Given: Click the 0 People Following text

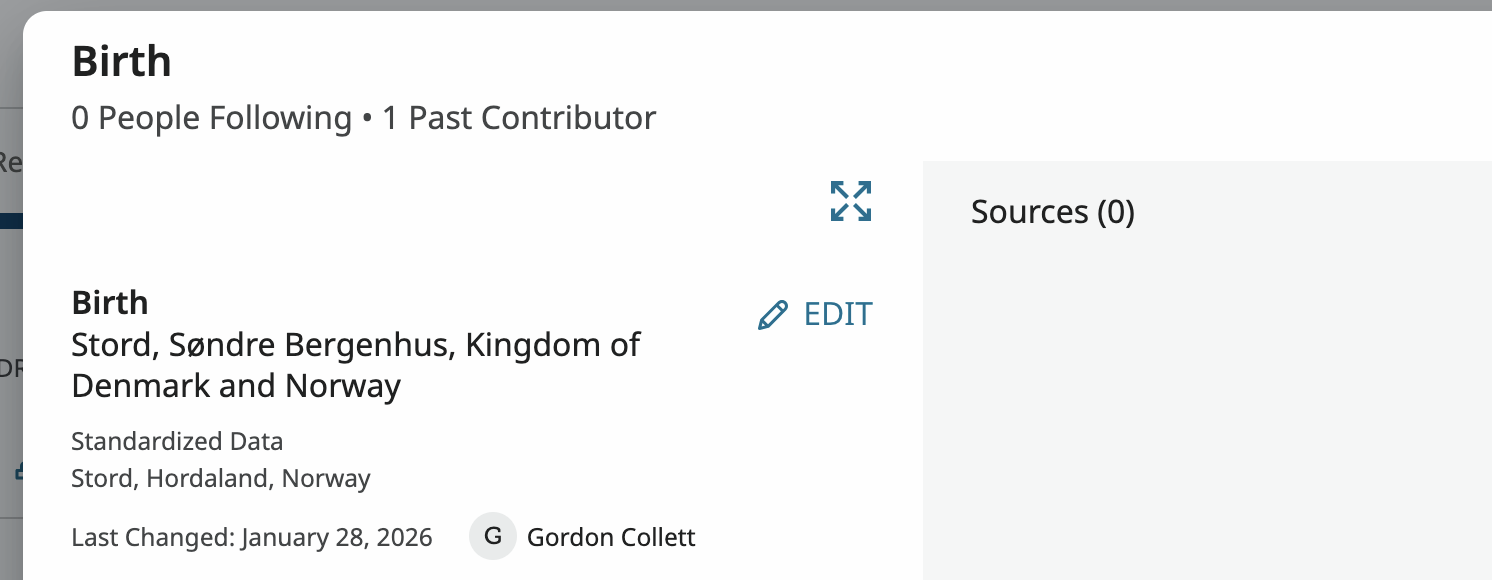Looking at the screenshot, I should (x=211, y=118).
